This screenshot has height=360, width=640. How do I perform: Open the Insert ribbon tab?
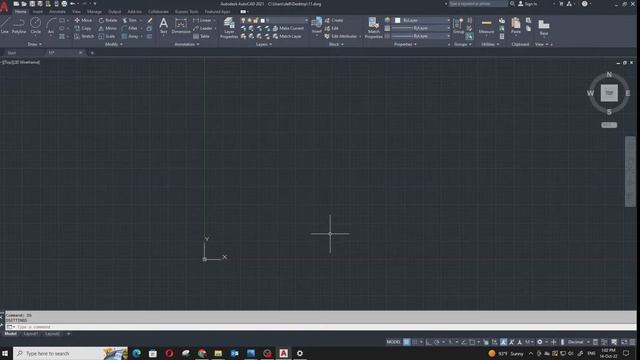37,11
